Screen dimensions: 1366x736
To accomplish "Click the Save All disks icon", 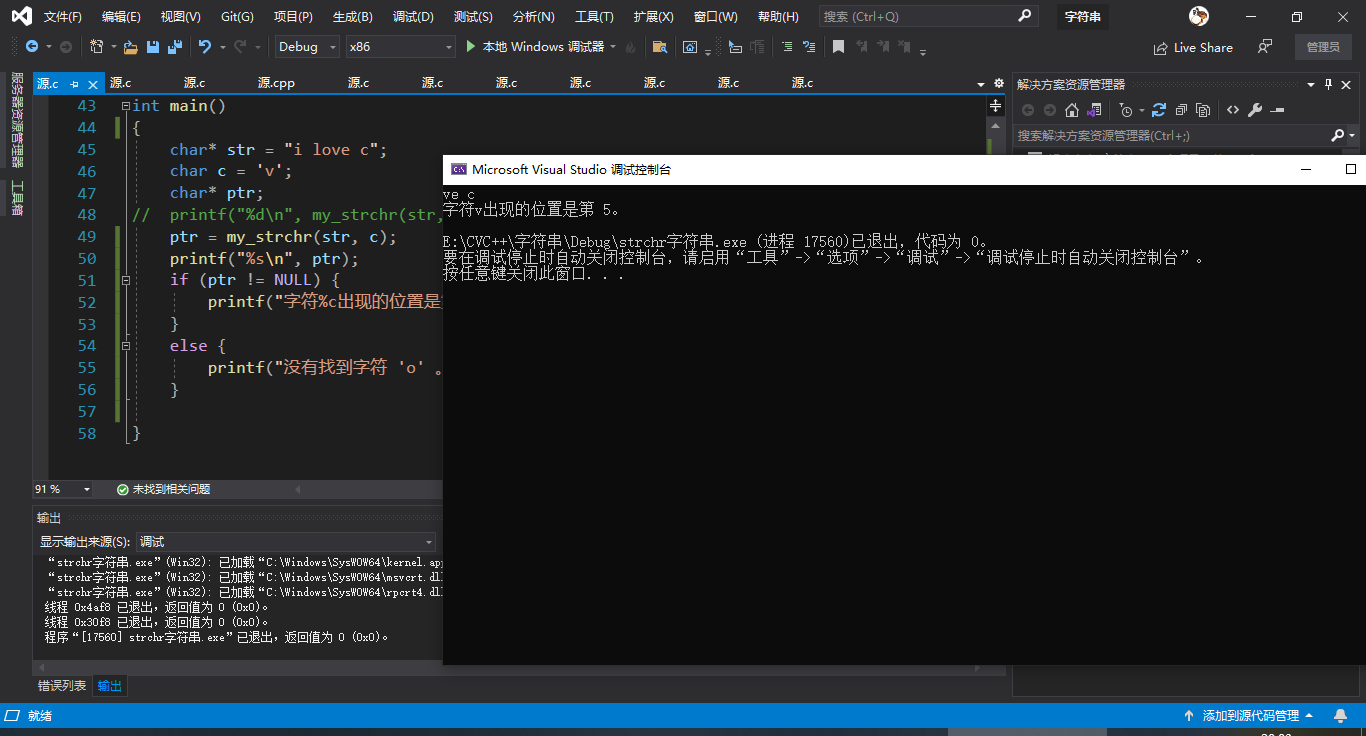I will click(175, 47).
